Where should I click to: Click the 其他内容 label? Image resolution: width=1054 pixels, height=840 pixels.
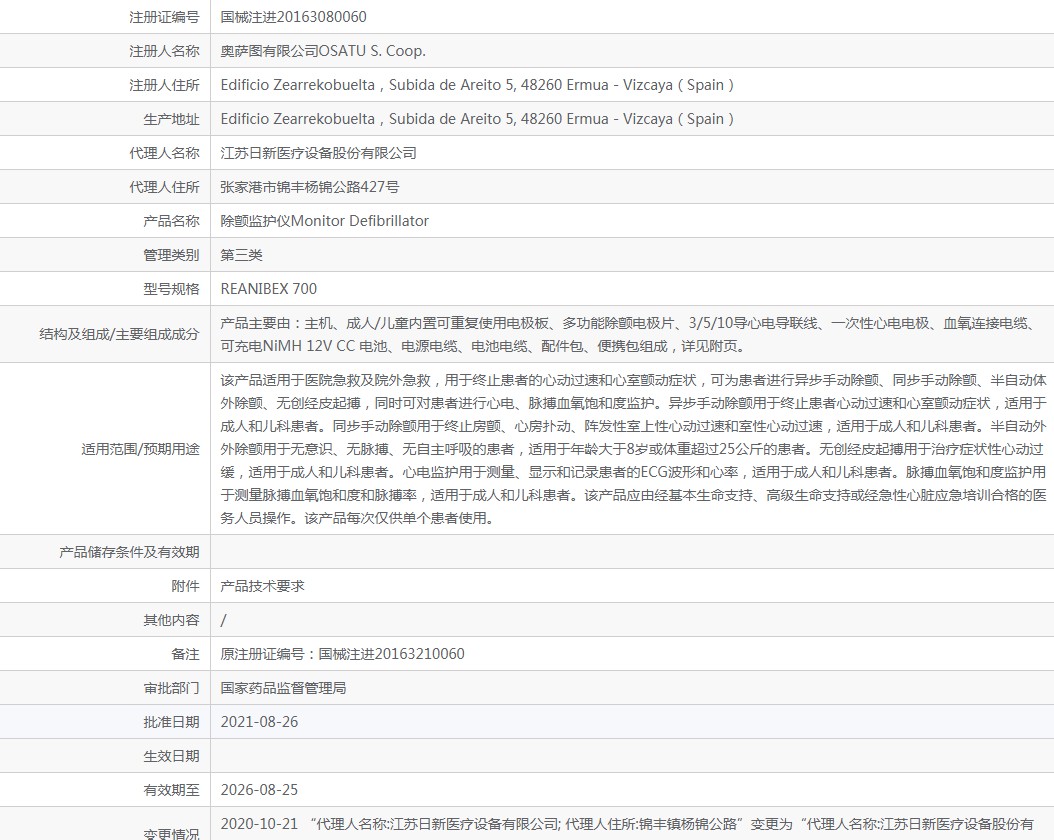(171, 620)
